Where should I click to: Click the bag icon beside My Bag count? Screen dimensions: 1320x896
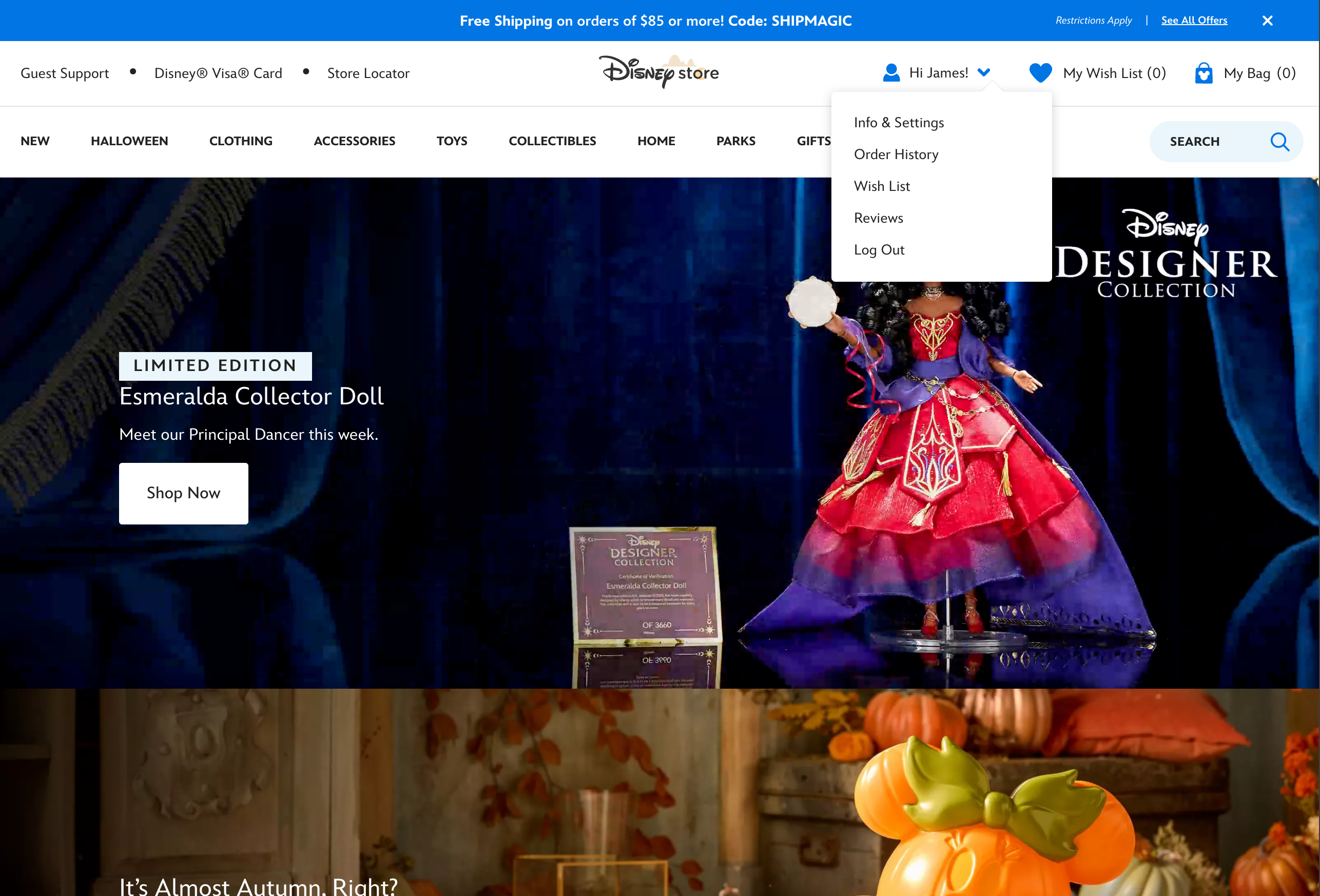(1203, 72)
